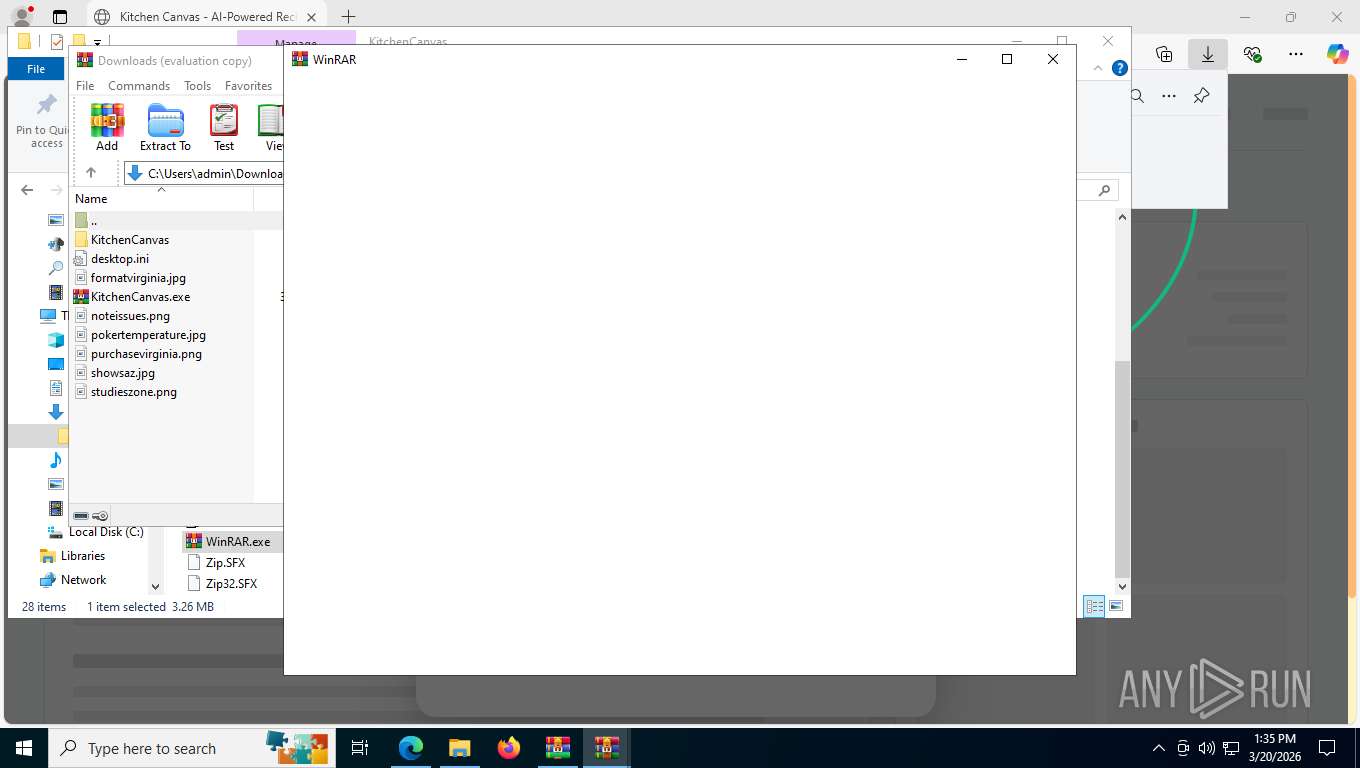Image resolution: width=1360 pixels, height=768 pixels.
Task: Click the Test archive toolbar icon
Action: tap(224, 127)
